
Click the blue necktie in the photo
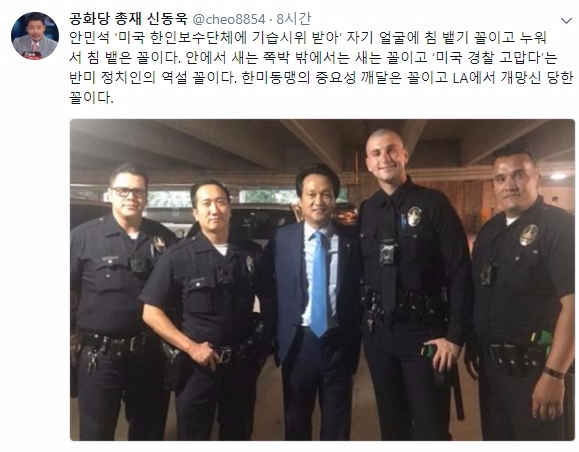coord(319,283)
